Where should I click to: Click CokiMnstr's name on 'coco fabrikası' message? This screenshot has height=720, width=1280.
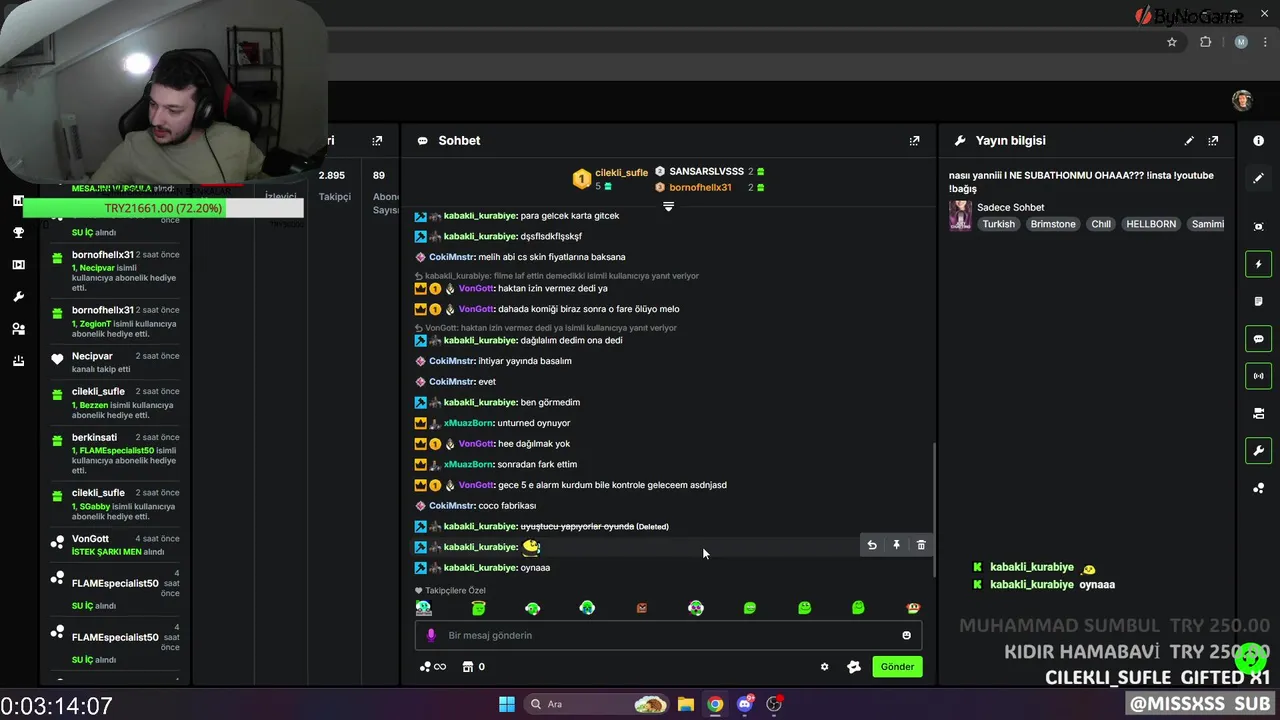[452, 506]
